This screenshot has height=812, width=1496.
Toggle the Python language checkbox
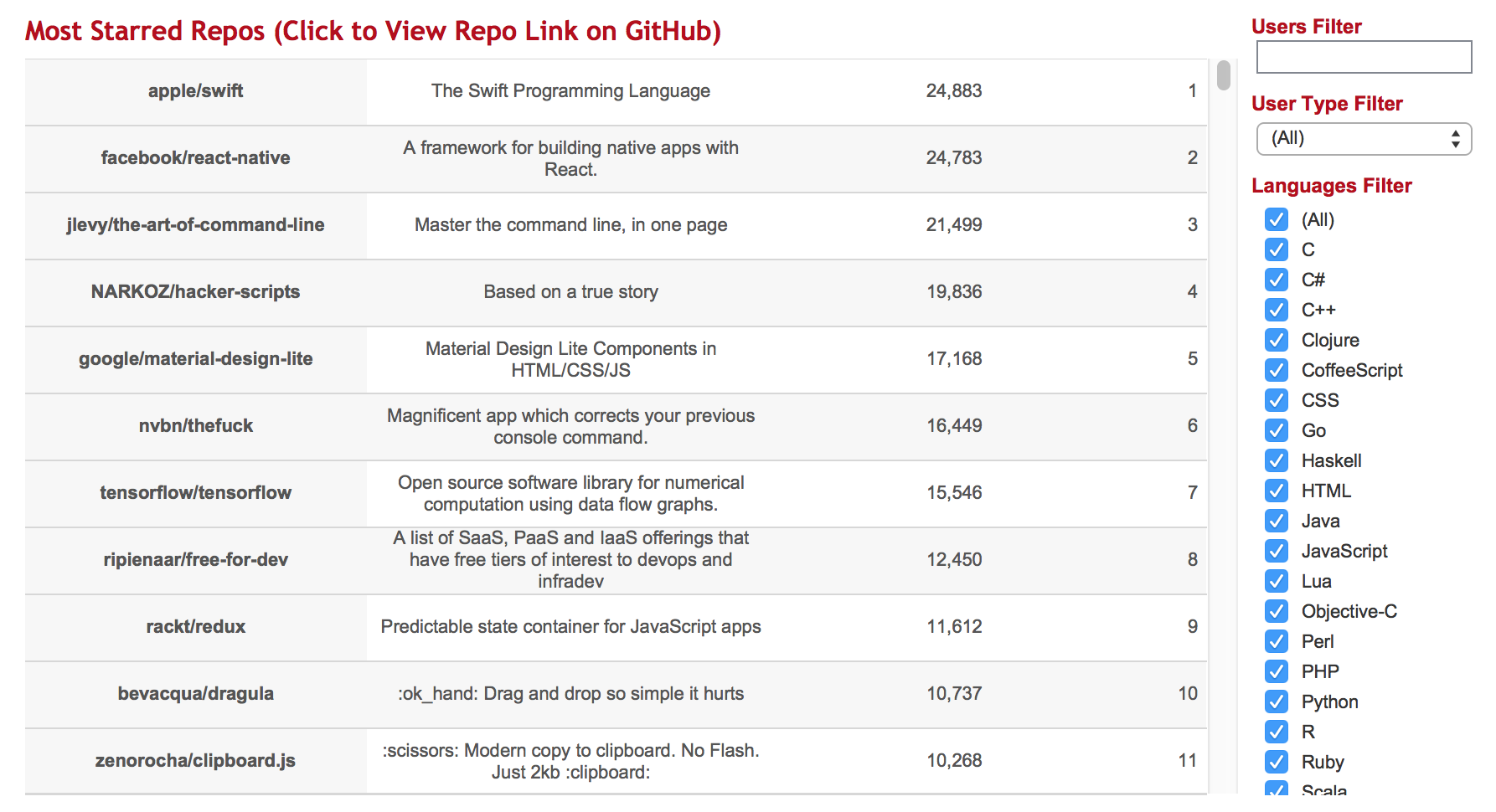[x=1277, y=702]
